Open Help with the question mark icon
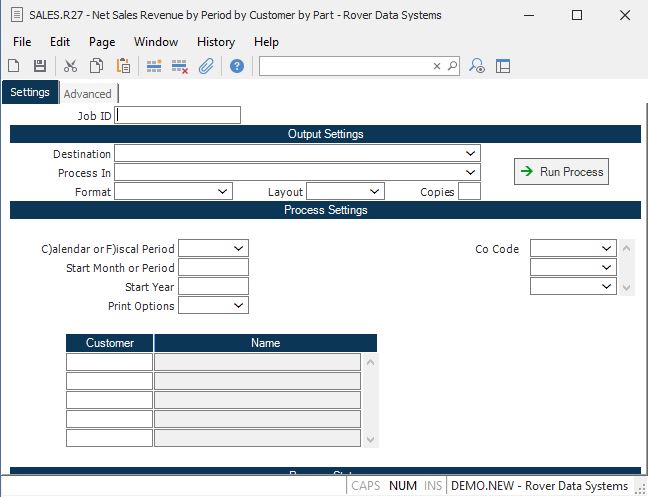 (x=237, y=66)
